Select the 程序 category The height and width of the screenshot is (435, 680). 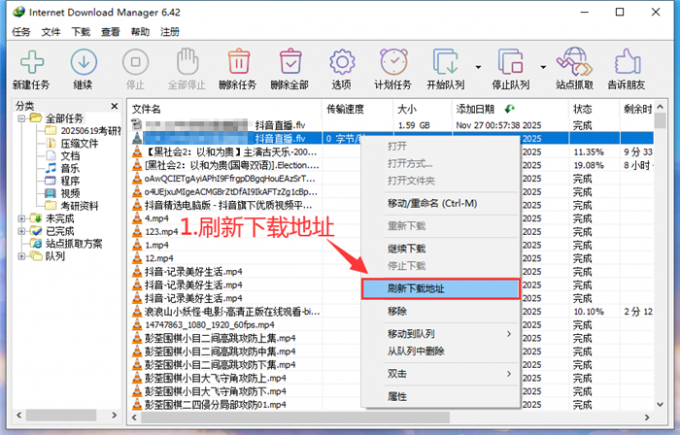click(x=70, y=181)
